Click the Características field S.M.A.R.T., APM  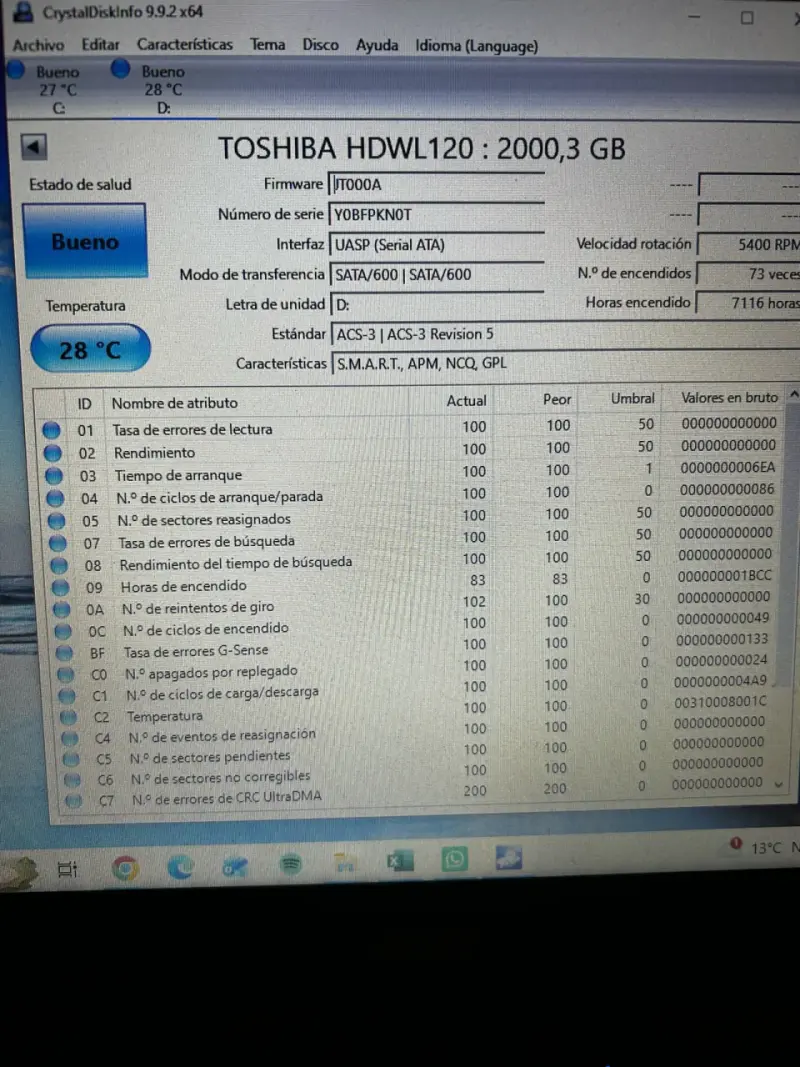pyautogui.click(x=565, y=363)
